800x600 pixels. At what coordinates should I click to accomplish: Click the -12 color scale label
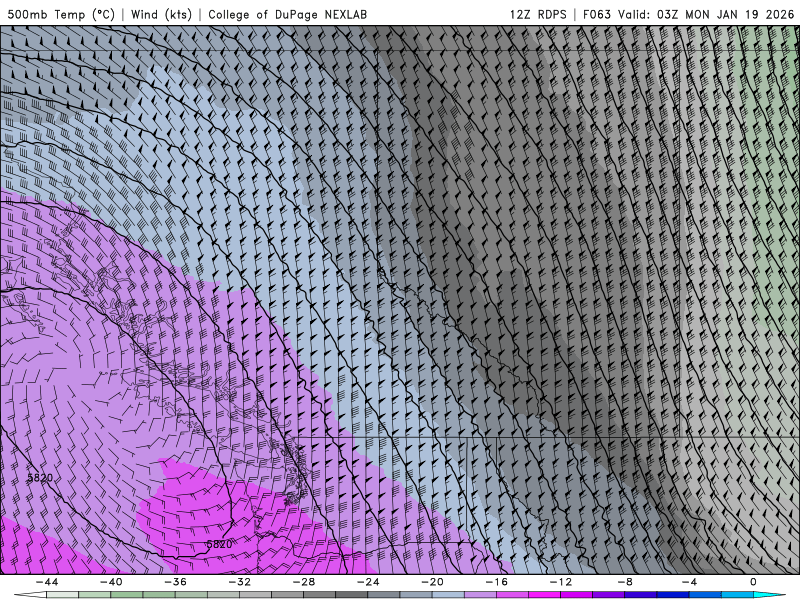click(561, 582)
